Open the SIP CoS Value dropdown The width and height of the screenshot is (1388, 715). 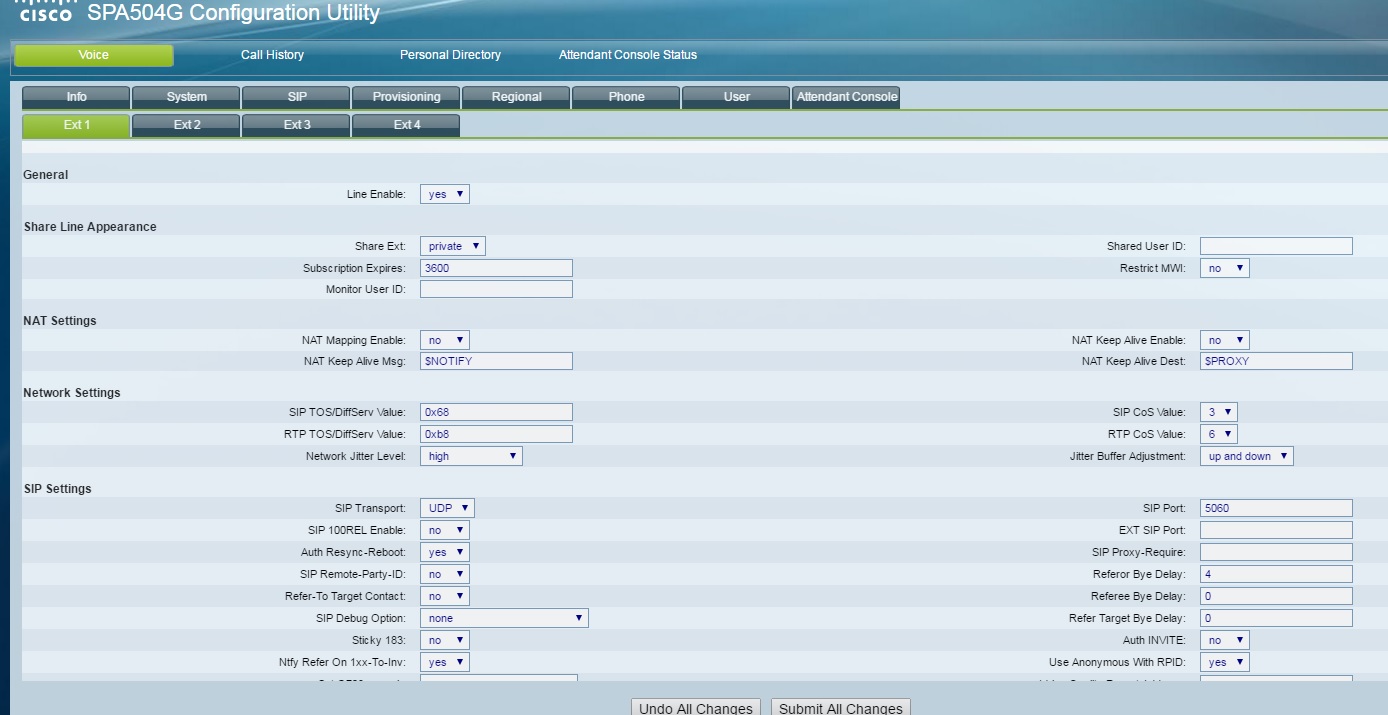pyautogui.click(x=1219, y=412)
